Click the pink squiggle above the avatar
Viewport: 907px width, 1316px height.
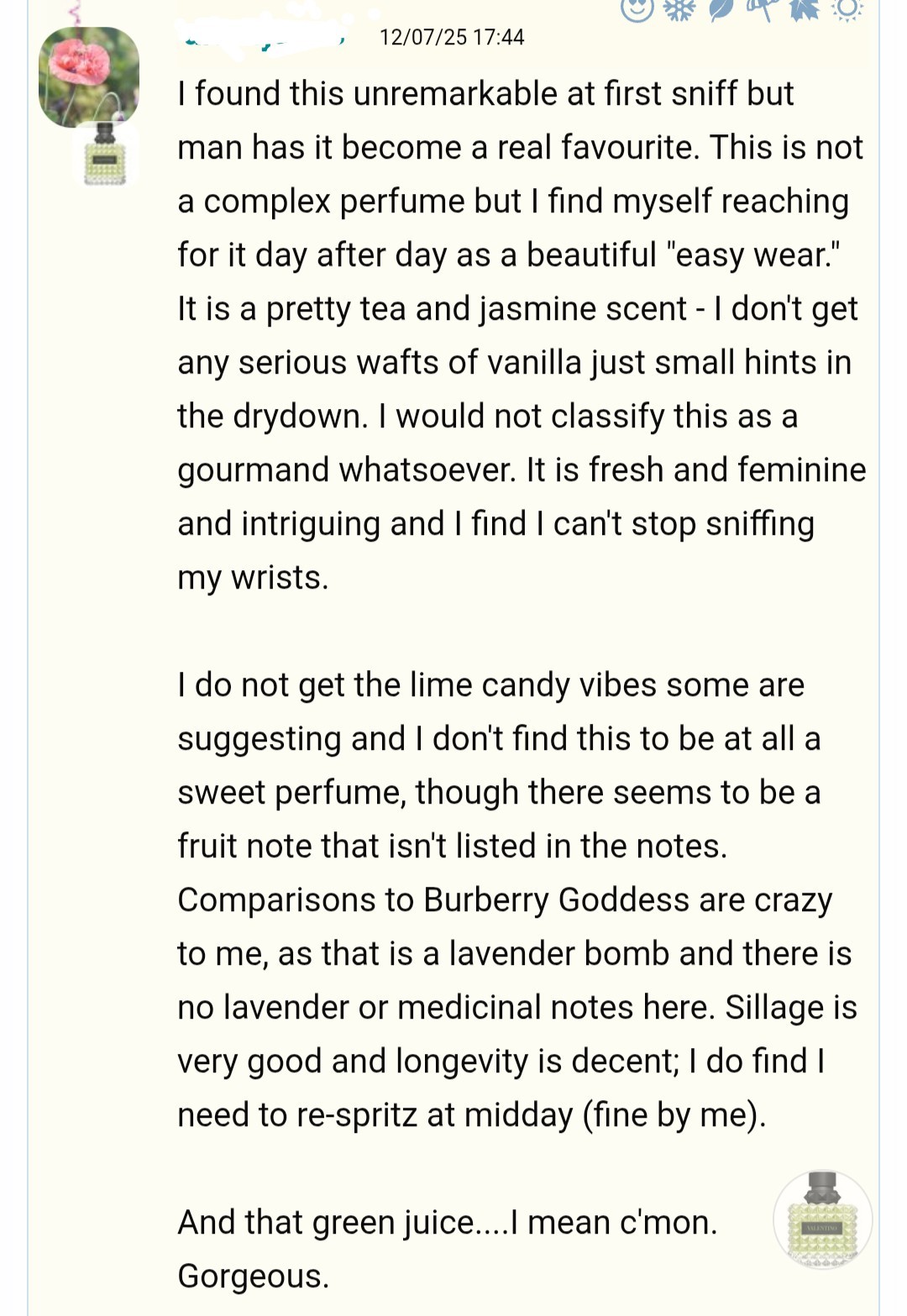[74, 10]
